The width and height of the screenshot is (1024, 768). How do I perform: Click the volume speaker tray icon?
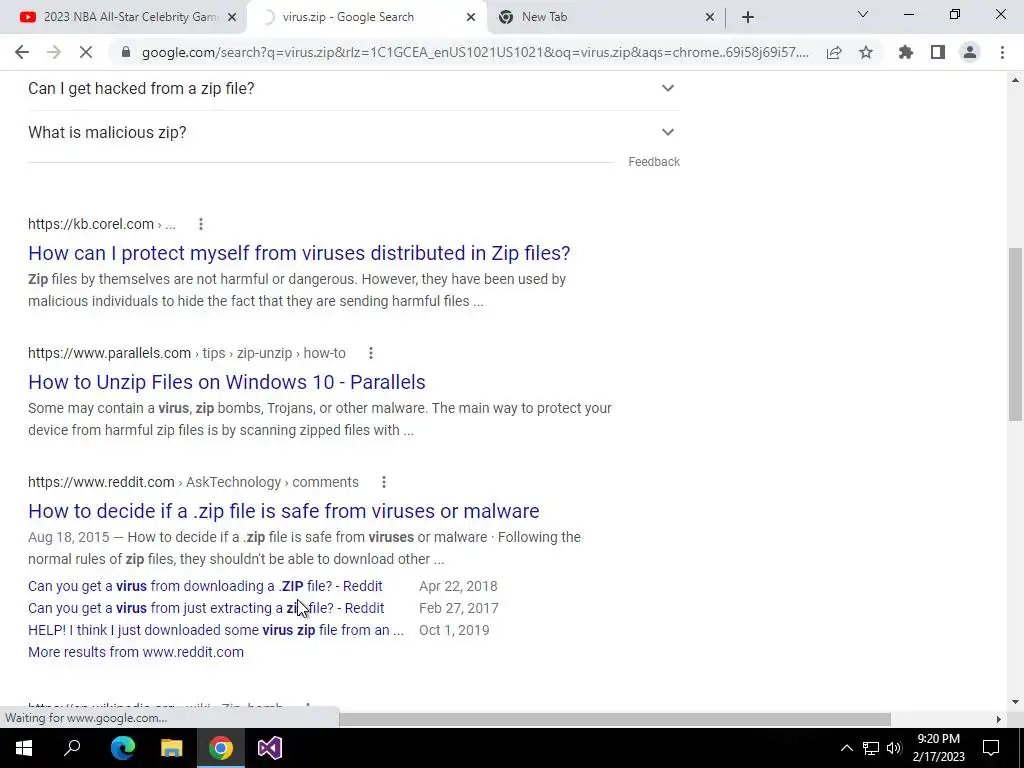894,748
